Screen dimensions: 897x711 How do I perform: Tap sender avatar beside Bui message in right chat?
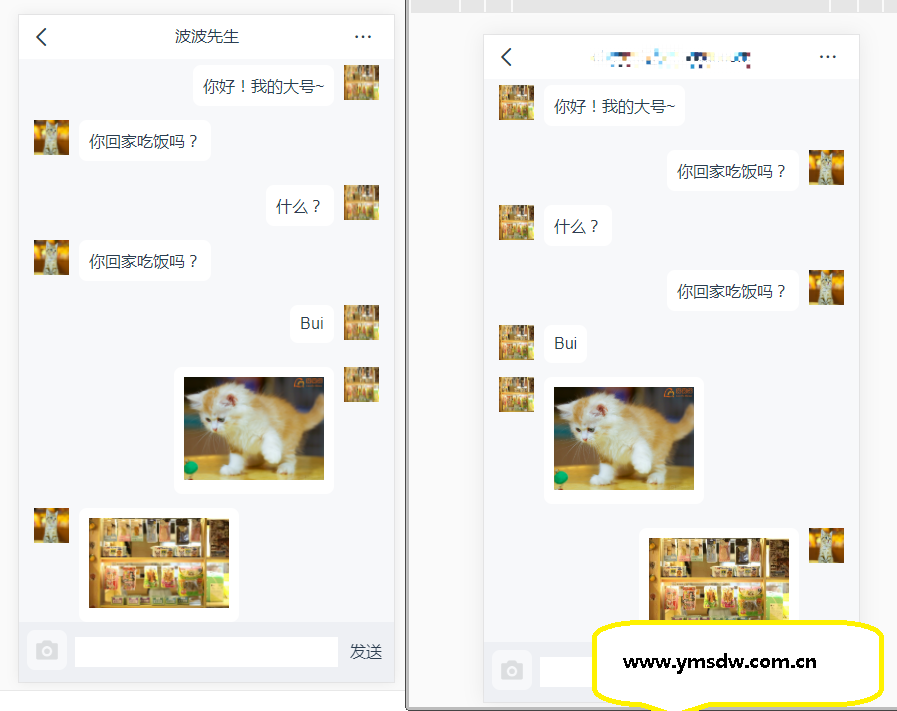516,343
